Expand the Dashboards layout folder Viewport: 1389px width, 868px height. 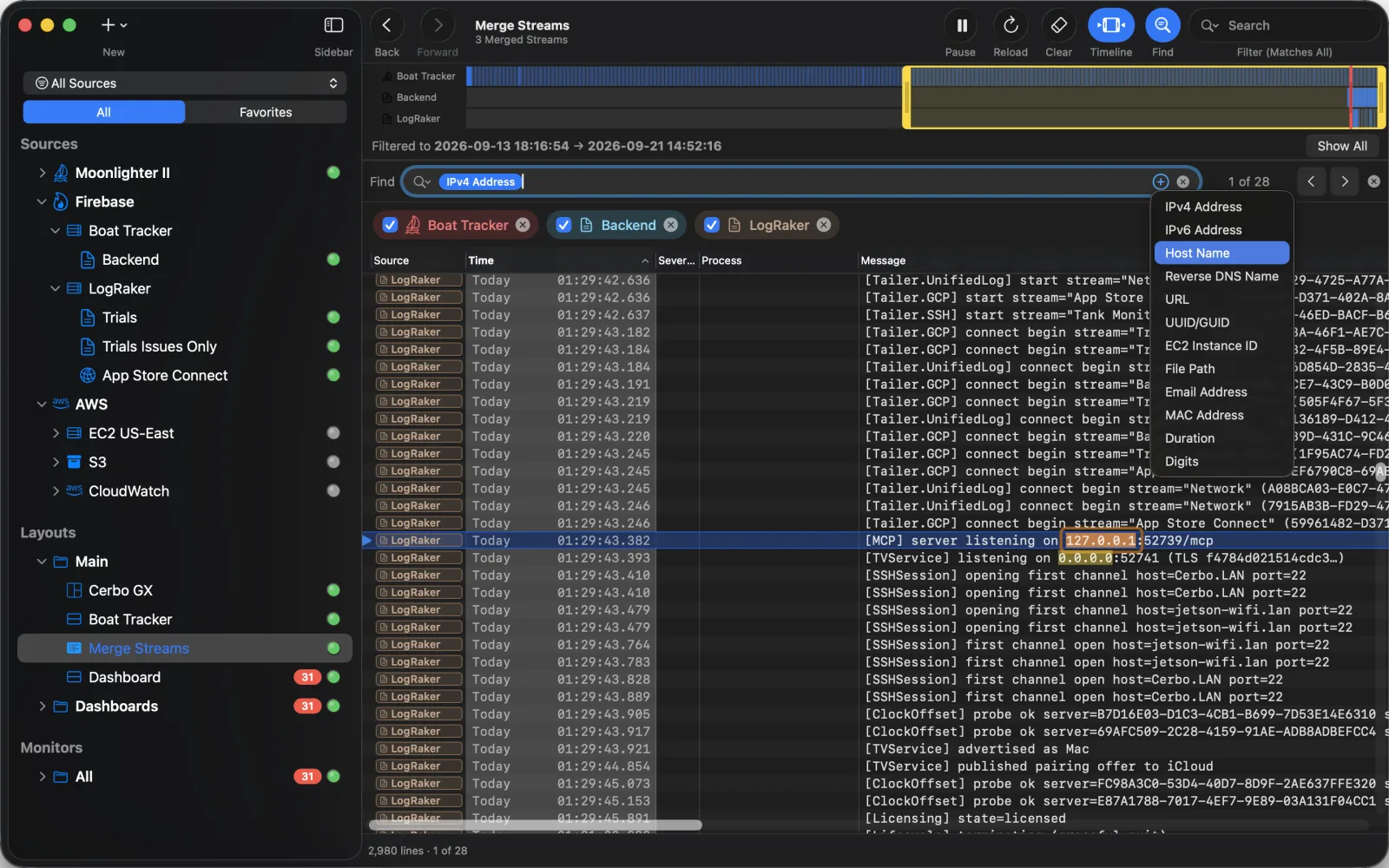coord(42,707)
